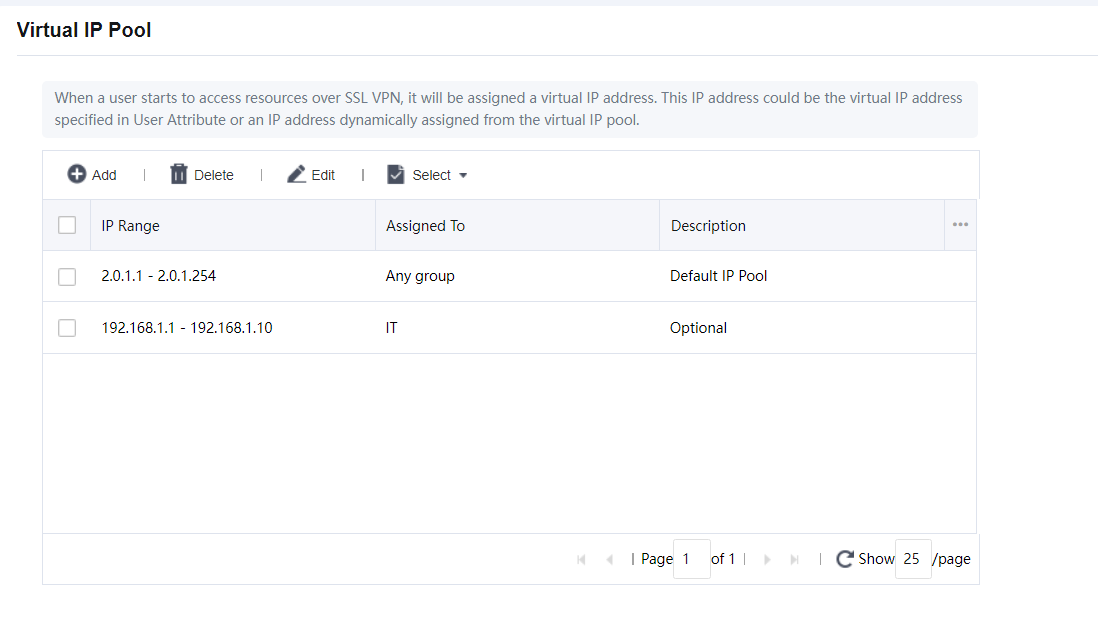Click the Edit pencil icon
The width and height of the screenshot is (1098, 618).
[x=297, y=174]
